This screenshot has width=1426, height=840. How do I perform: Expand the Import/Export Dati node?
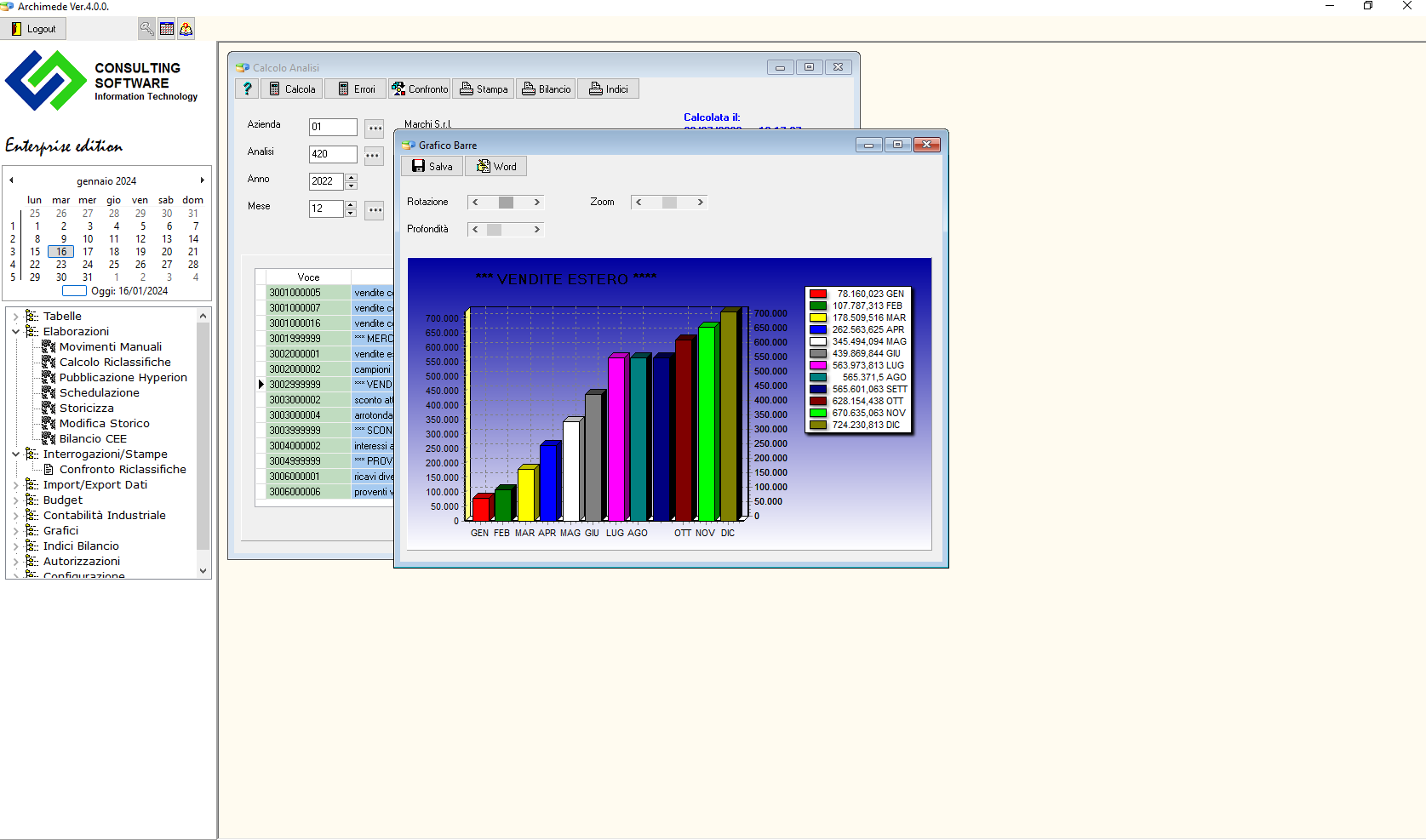(x=15, y=485)
